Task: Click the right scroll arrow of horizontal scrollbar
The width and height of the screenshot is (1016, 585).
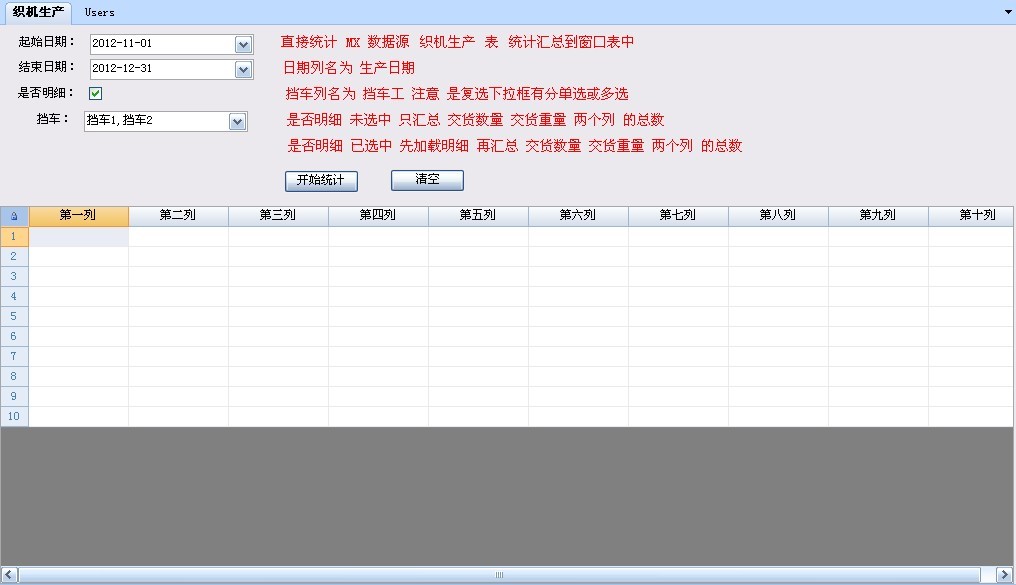Action: tap(1004, 575)
